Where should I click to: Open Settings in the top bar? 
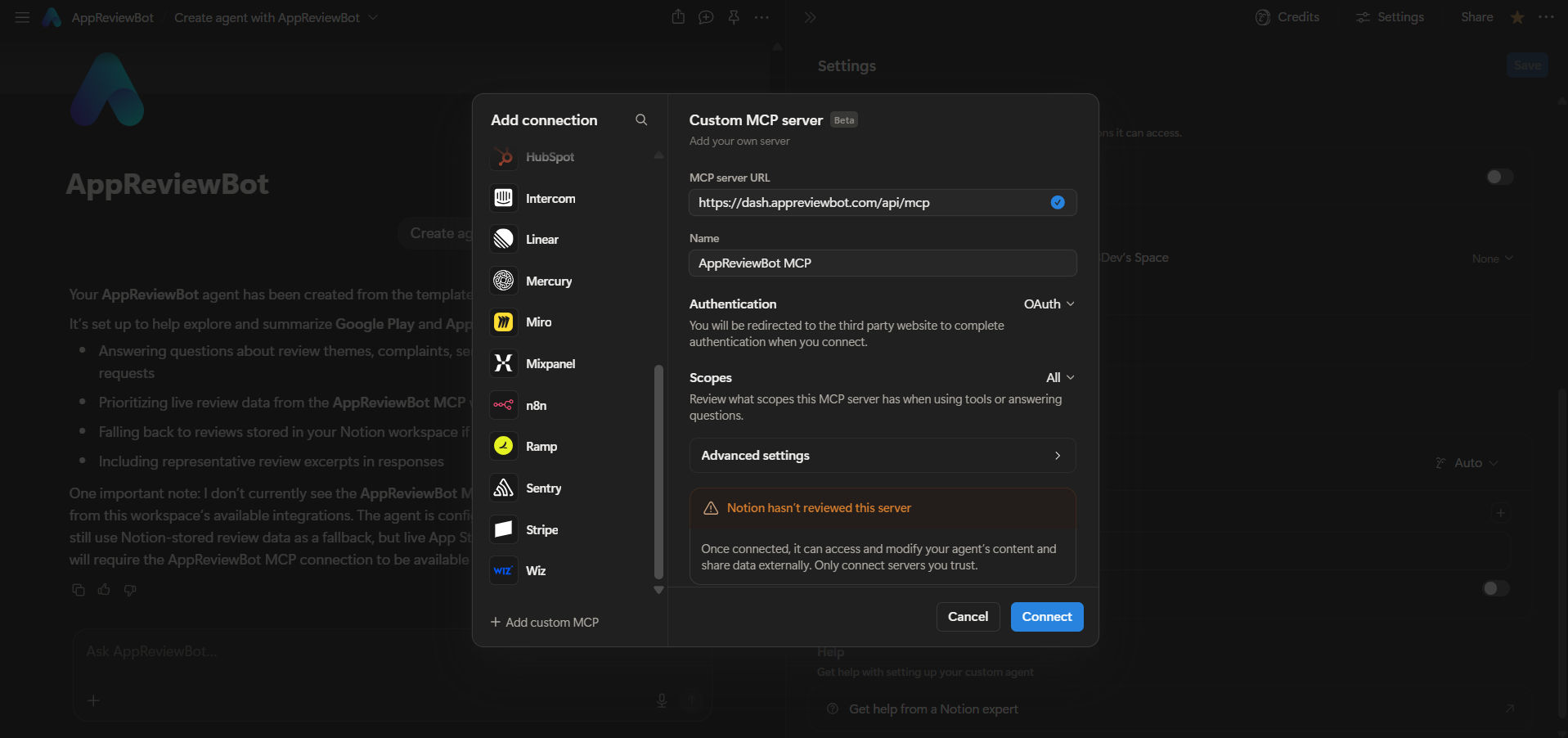1390,17
